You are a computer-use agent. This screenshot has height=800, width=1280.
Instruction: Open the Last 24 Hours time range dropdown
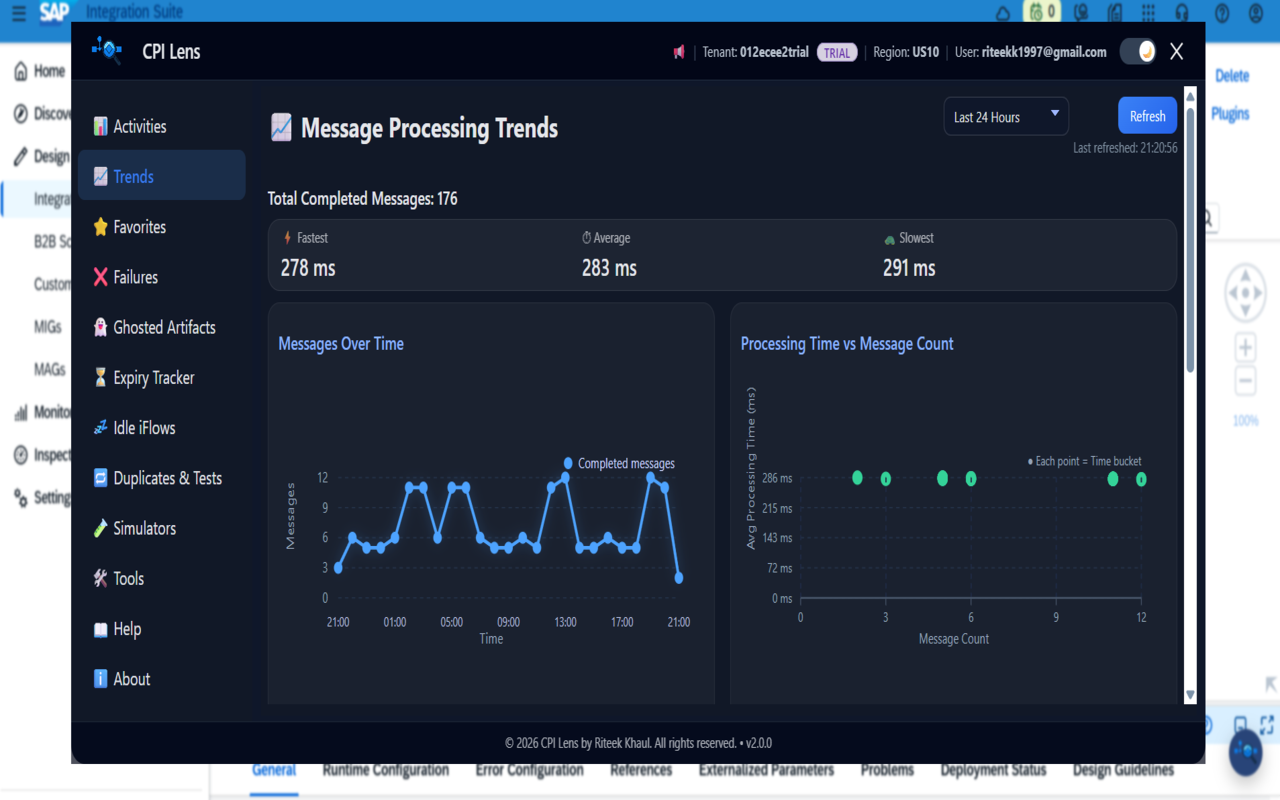(1005, 116)
